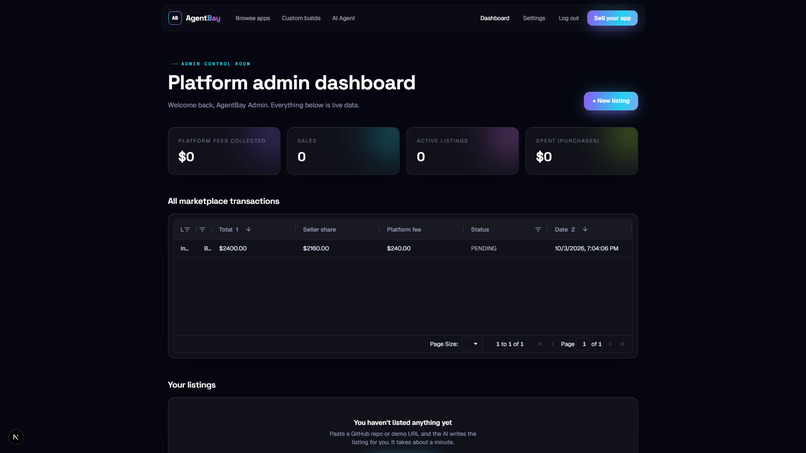806x453 pixels.
Task: Sort by the Seller share column header
Action: click(x=319, y=229)
